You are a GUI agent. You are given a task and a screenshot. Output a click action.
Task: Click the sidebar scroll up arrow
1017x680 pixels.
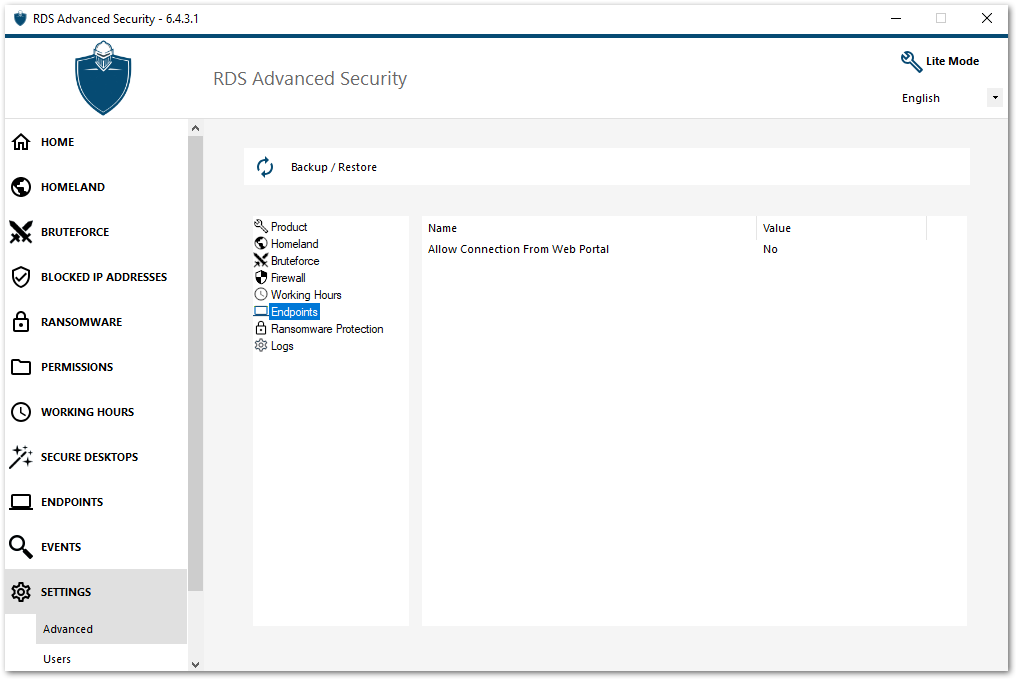195,128
